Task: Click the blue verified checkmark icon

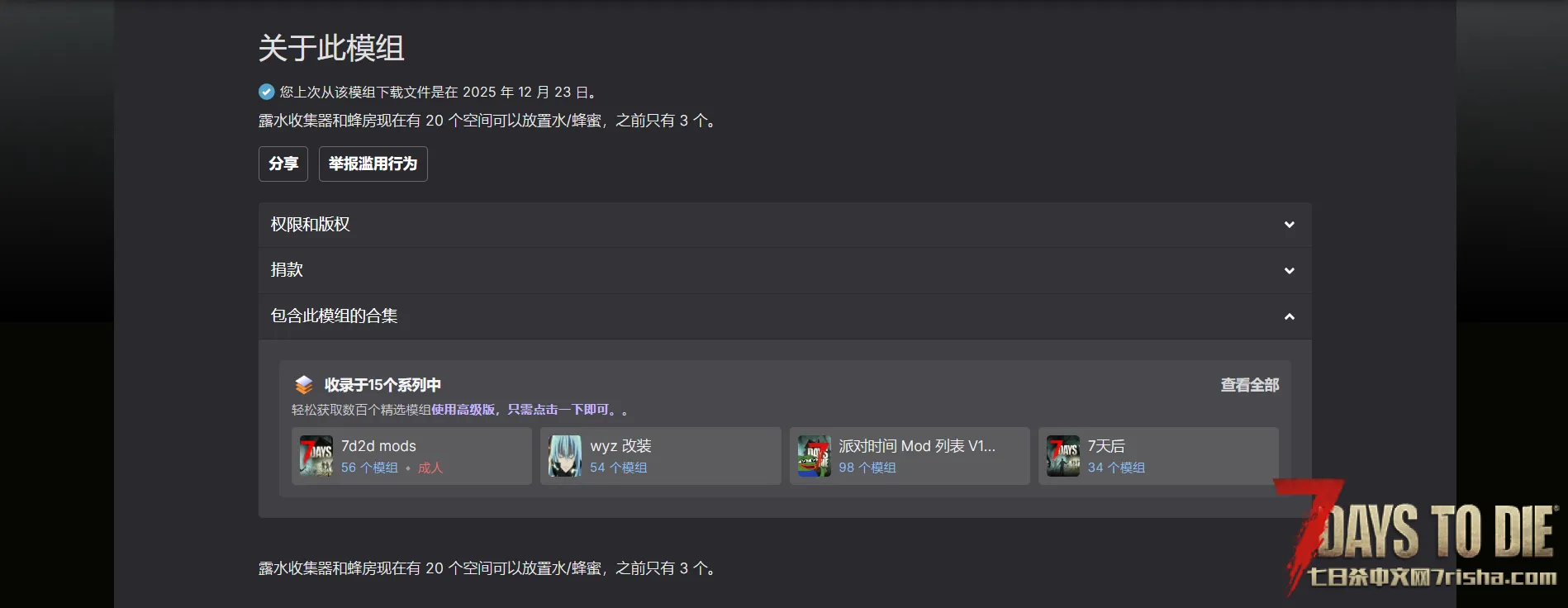Action: (266, 92)
